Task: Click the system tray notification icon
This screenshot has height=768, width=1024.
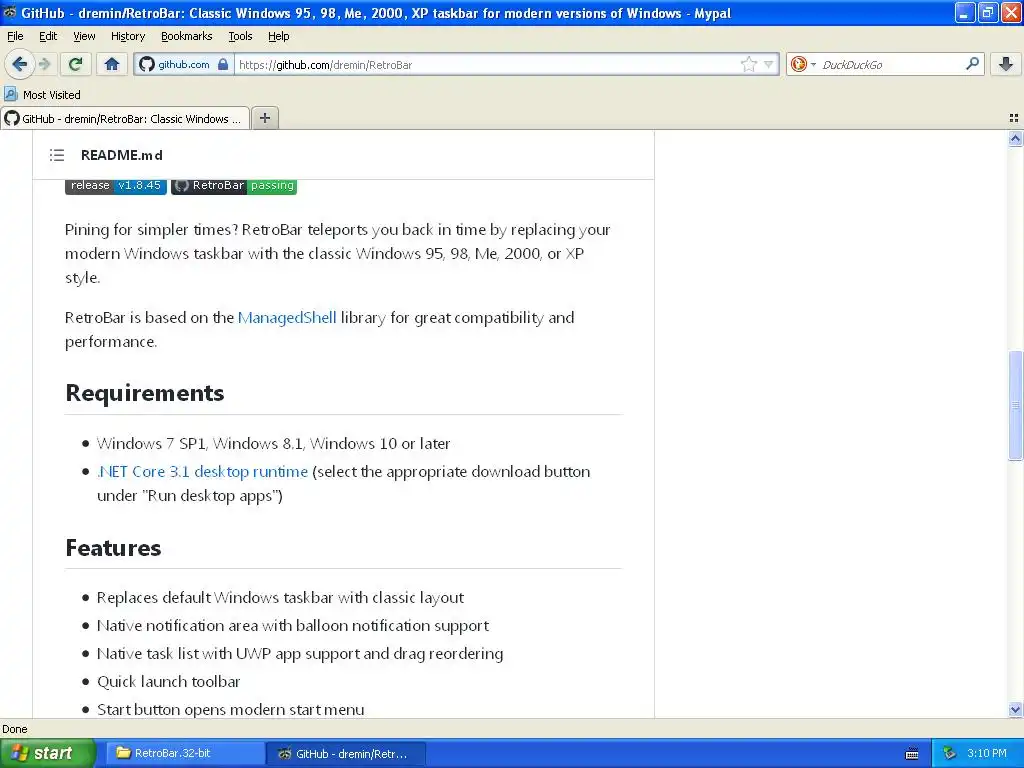Action: 950,753
